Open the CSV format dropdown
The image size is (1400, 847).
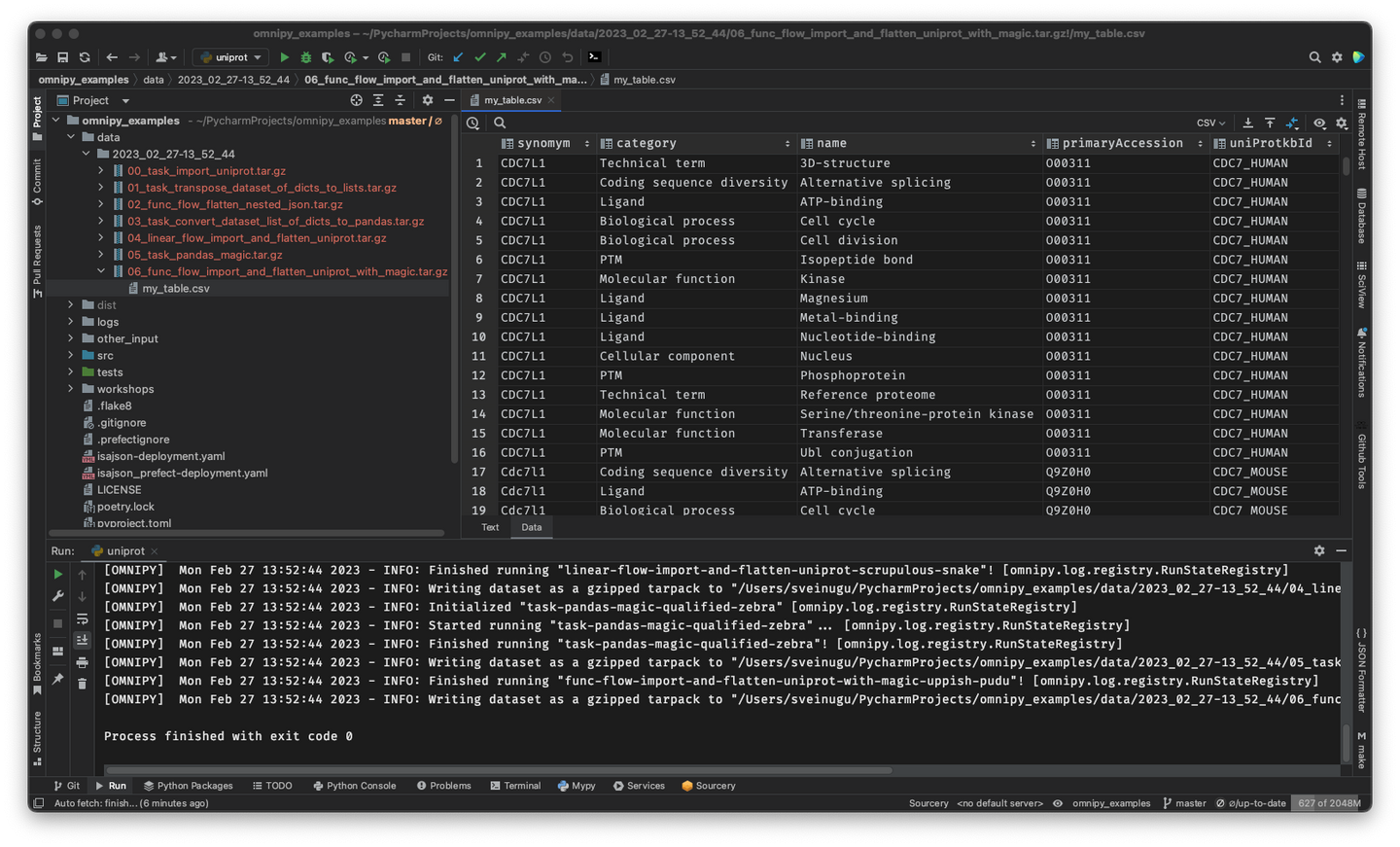click(x=1210, y=123)
